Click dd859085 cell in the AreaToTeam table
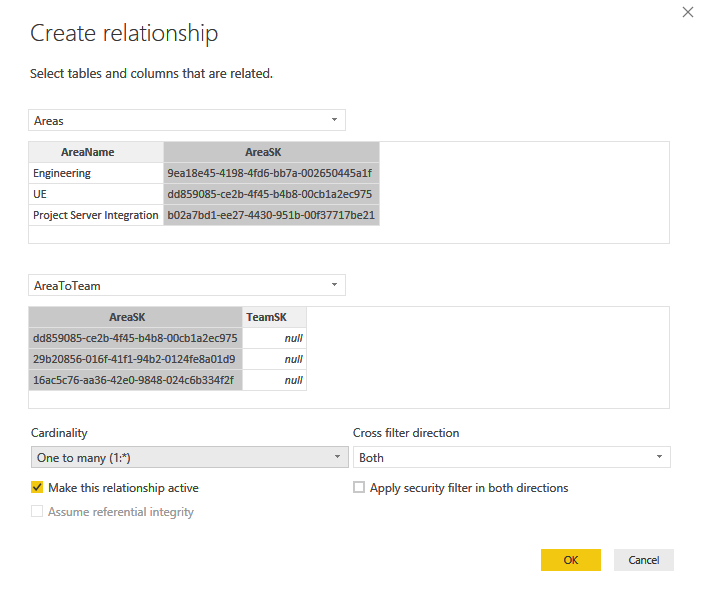This screenshot has width=704, height=599. [136, 338]
